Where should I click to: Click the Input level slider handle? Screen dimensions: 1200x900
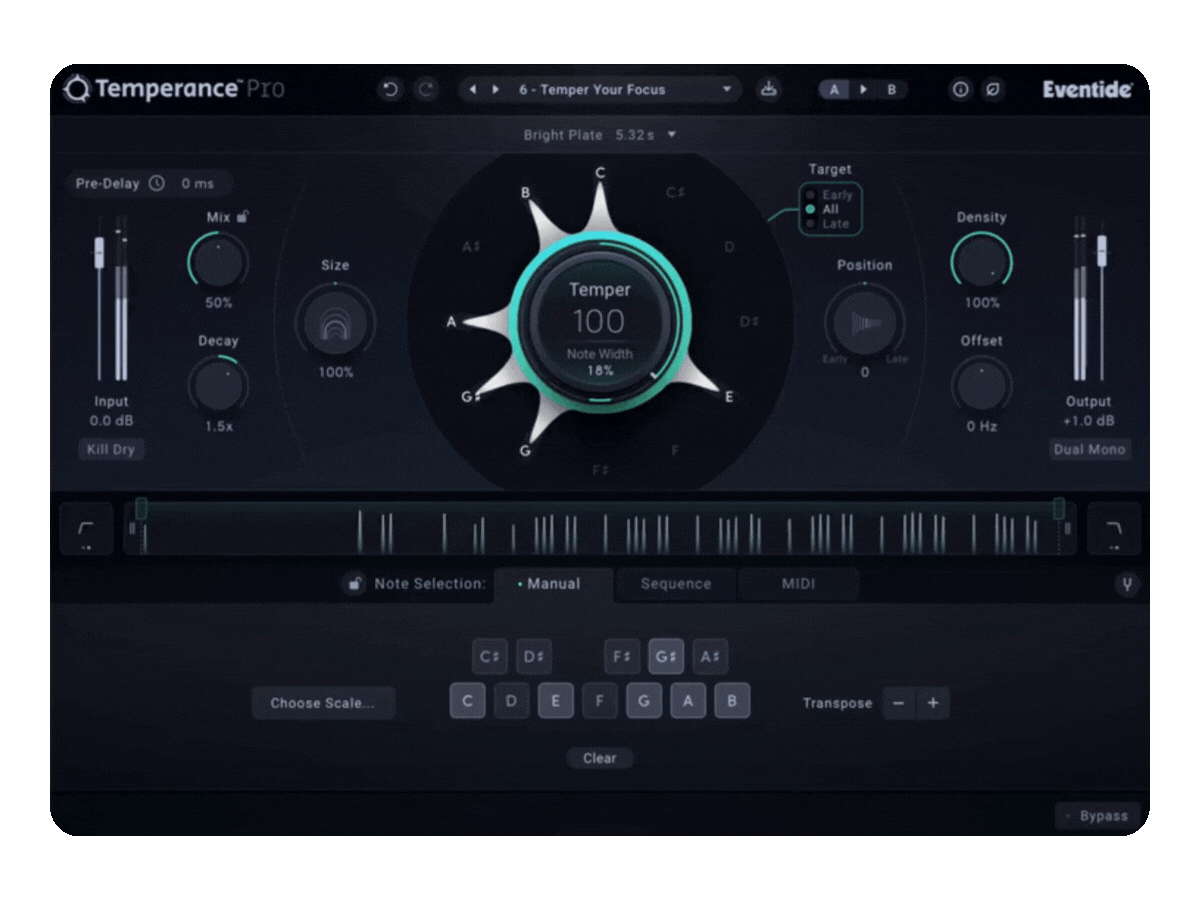tap(99, 252)
